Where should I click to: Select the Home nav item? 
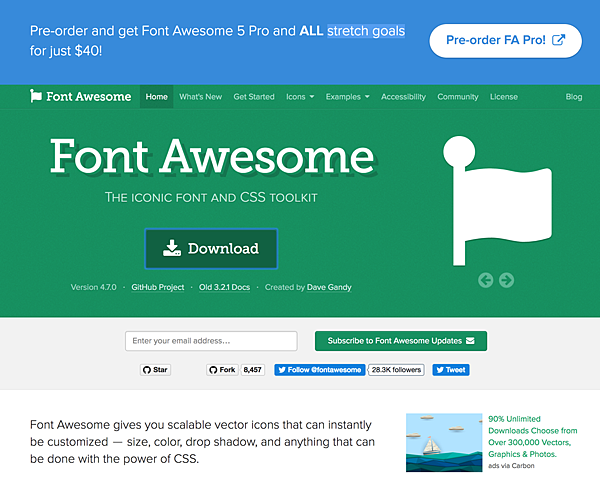click(157, 97)
